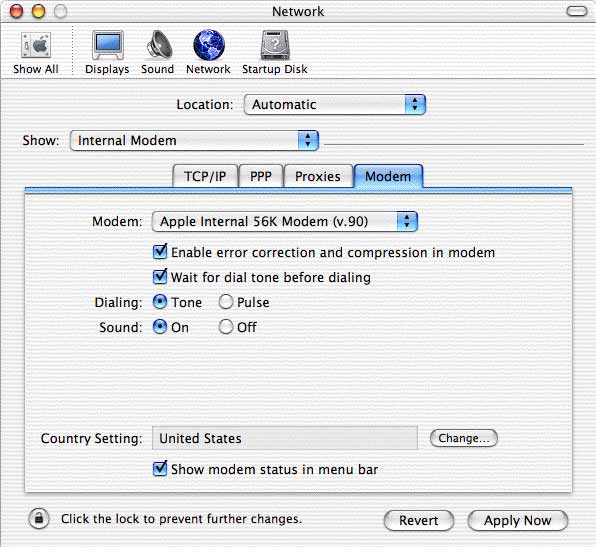Switch to the TCP/IP tab
The image size is (596, 547).
(205, 176)
